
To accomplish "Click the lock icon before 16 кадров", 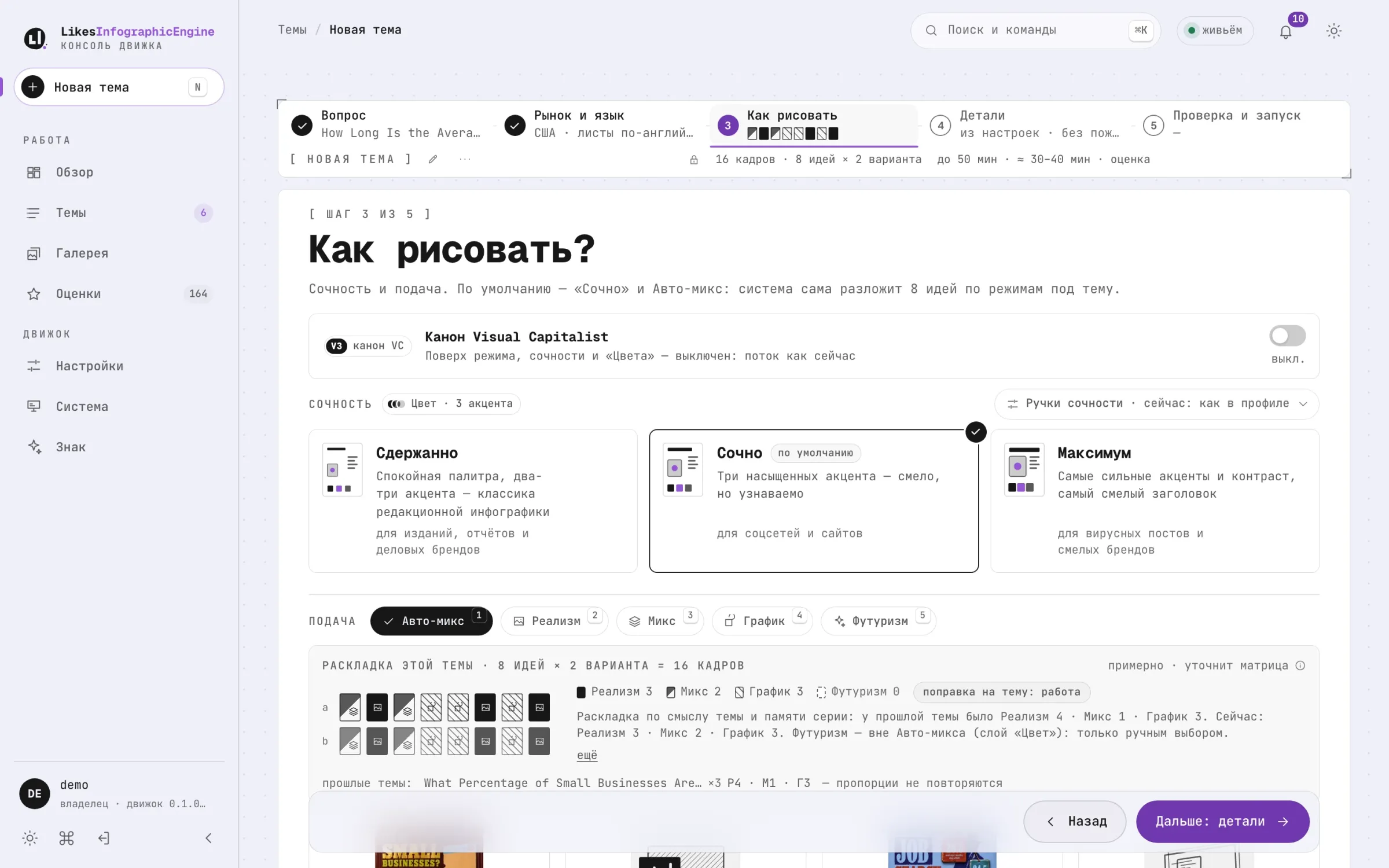I will 694,160.
